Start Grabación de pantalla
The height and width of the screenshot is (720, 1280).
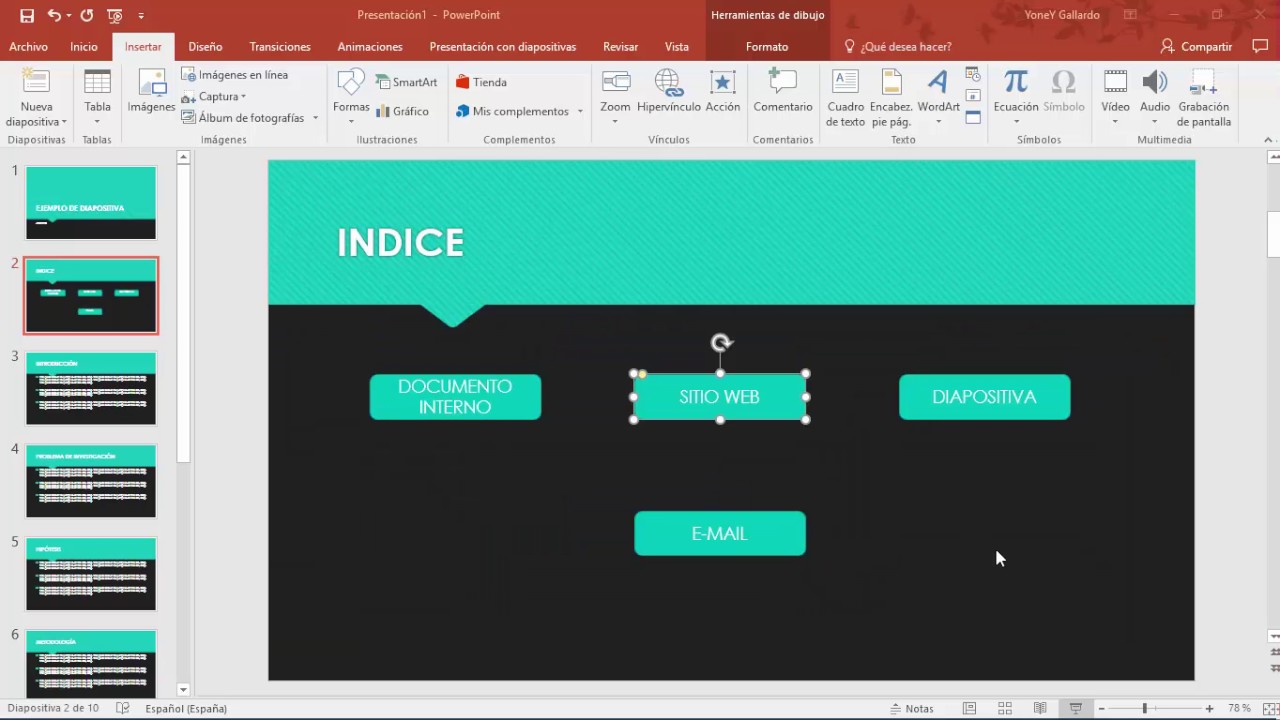point(1204,98)
